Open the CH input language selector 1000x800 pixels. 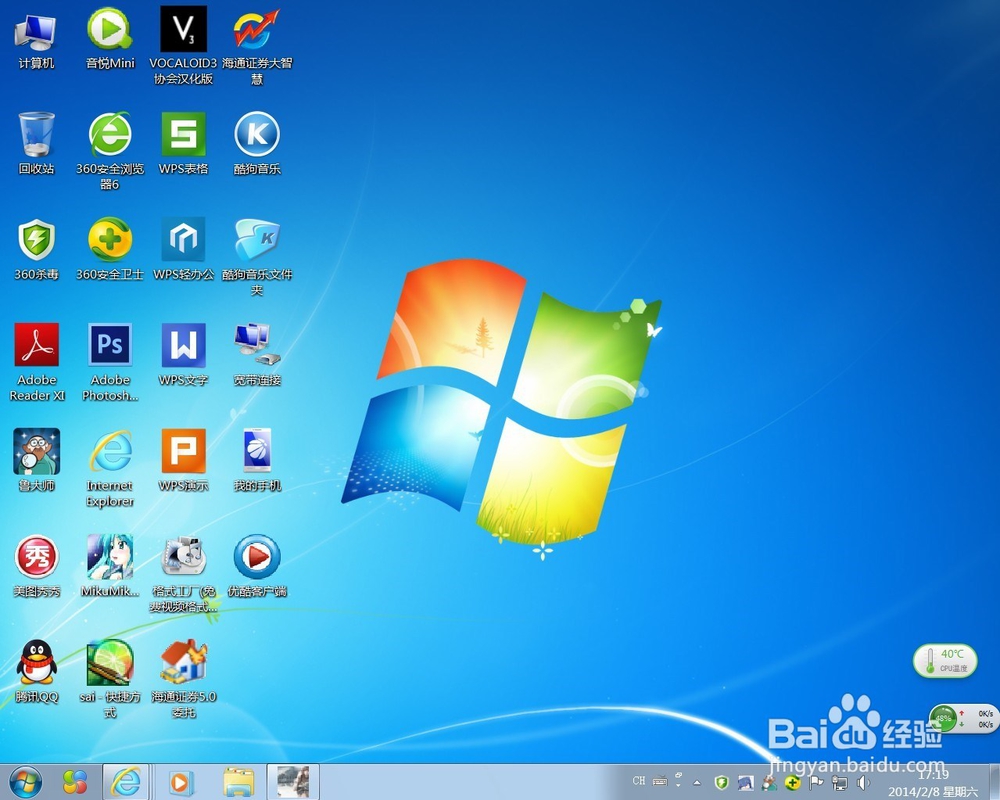[638, 783]
